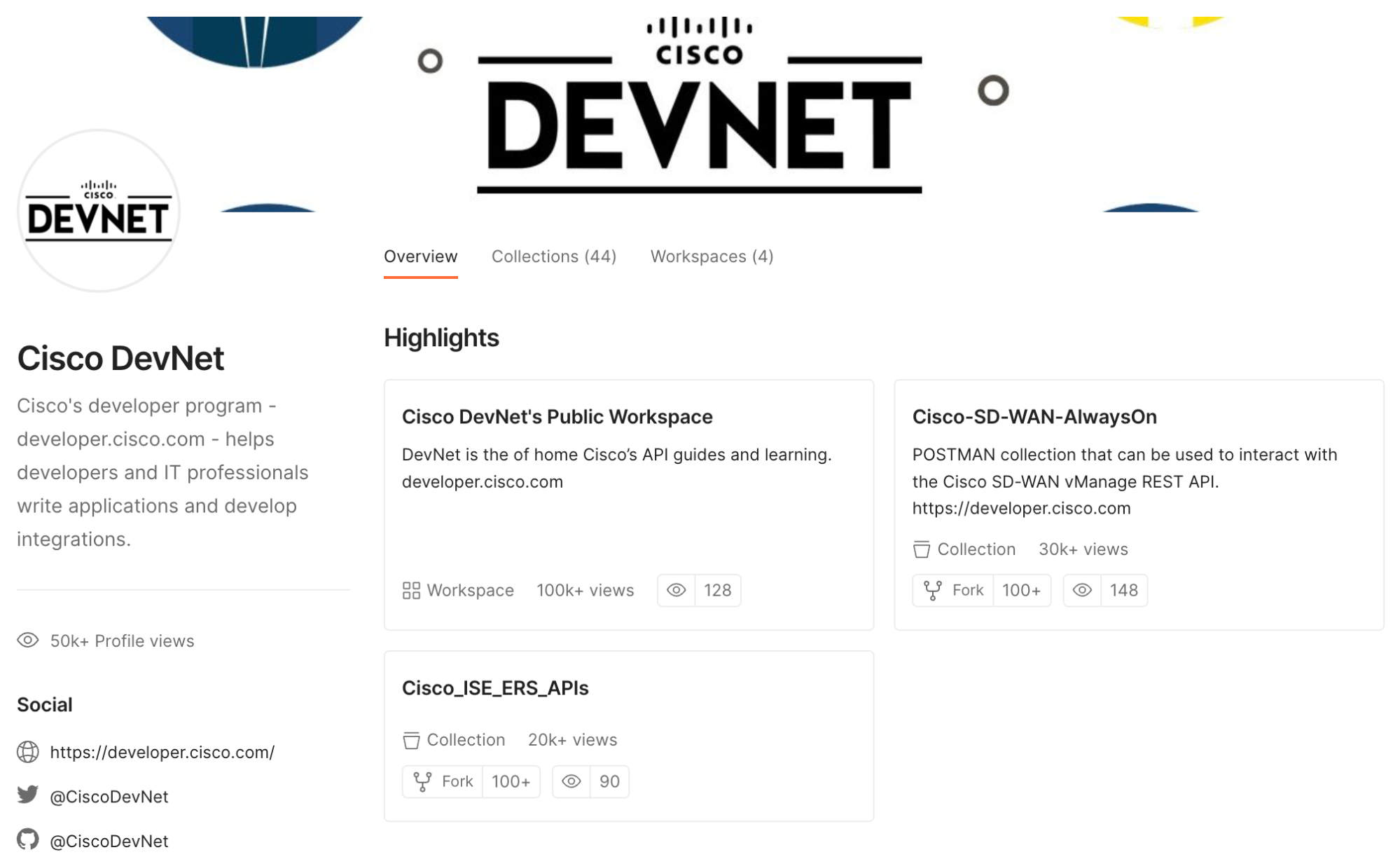Screen dimensions: 1400x864
Task: Click the Fork icon on Cisco-SD-WAN-AlwaysOn
Action: tap(932, 590)
